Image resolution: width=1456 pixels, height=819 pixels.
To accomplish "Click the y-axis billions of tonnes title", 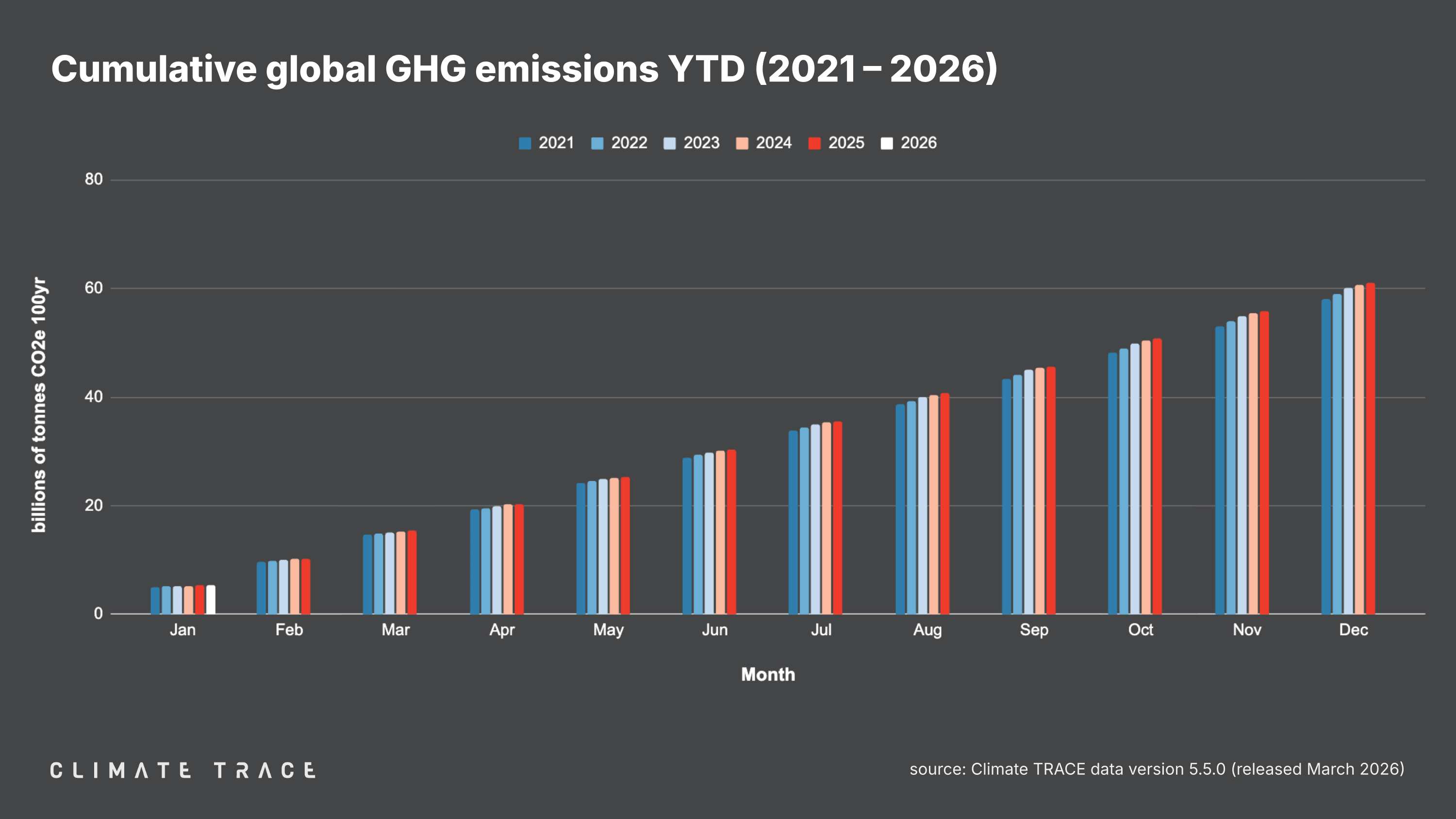I will 38,404.
